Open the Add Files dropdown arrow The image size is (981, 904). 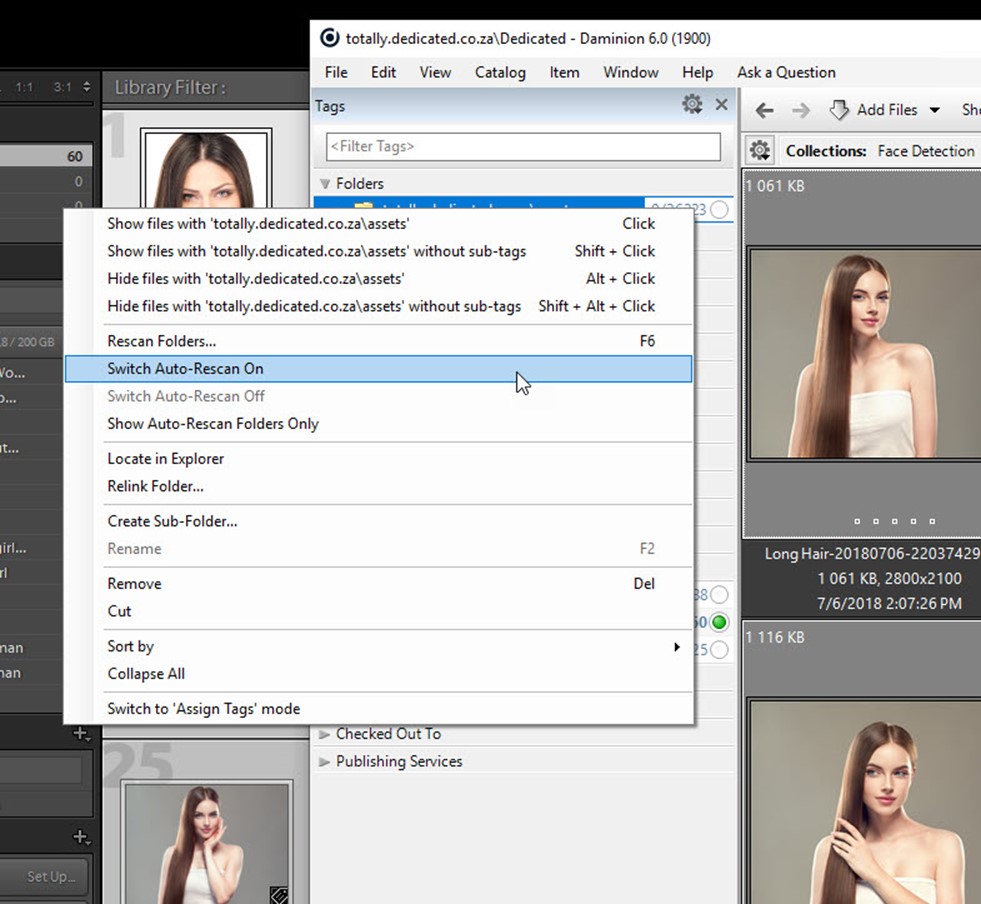[935, 110]
